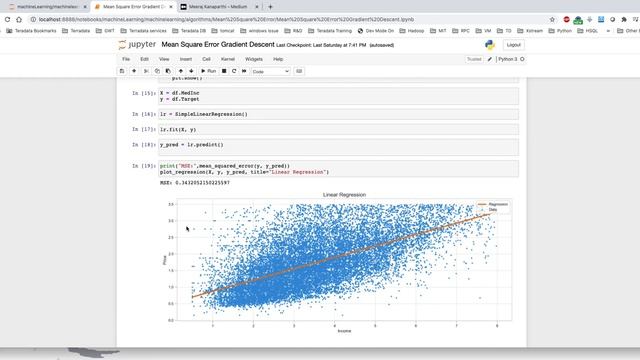Image resolution: width=640 pixels, height=360 pixels.
Task: Copy selected cells icon
Action: 157,71
